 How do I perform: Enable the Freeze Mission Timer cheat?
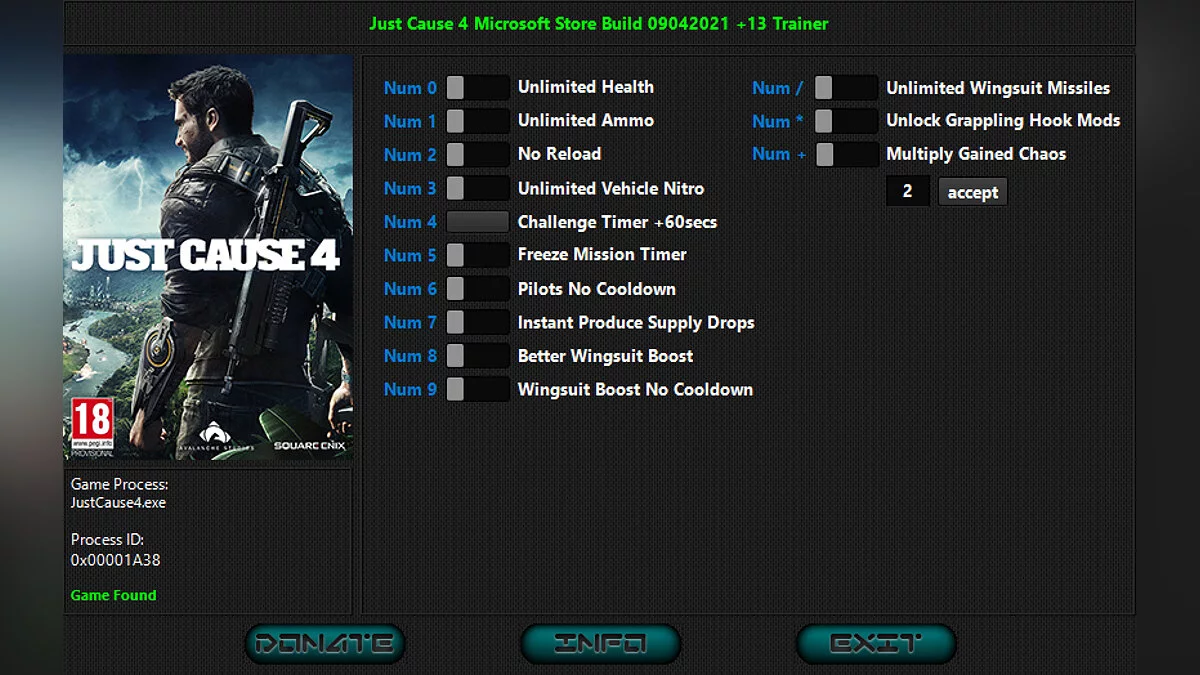point(477,255)
